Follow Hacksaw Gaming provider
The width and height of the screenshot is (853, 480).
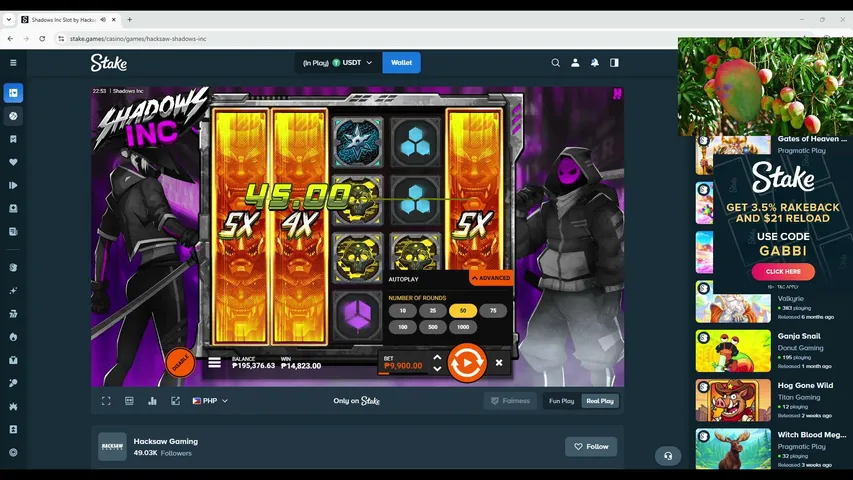click(x=591, y=447)
